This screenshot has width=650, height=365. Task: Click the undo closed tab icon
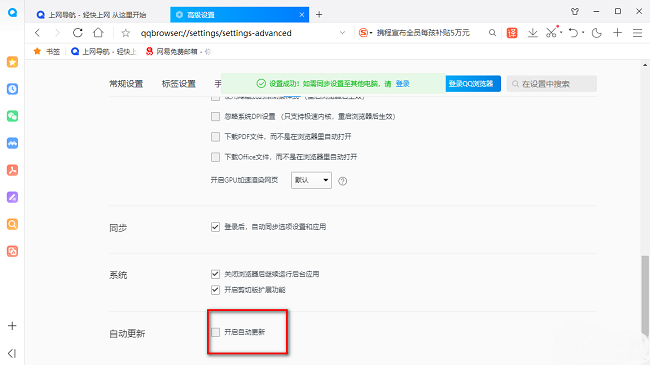click(573, 33)
